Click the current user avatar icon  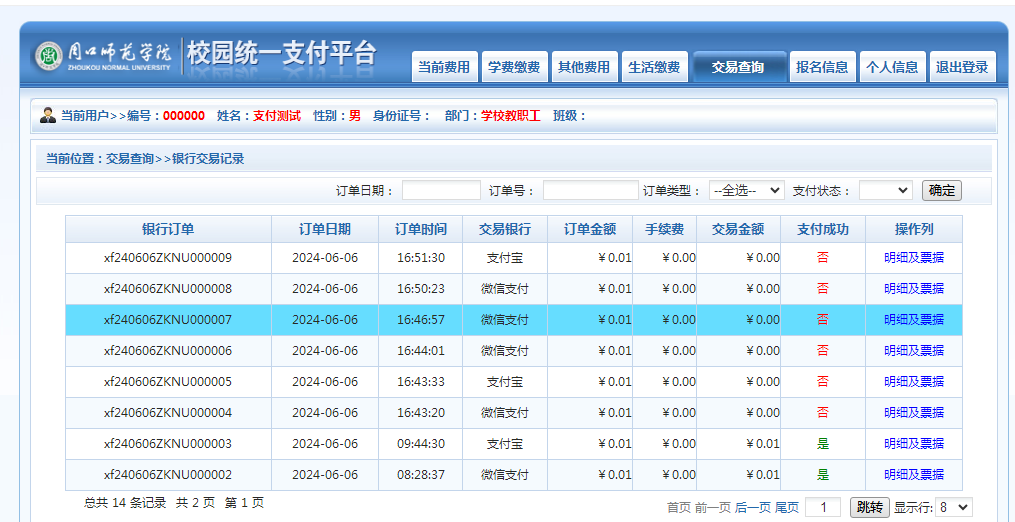48,116
